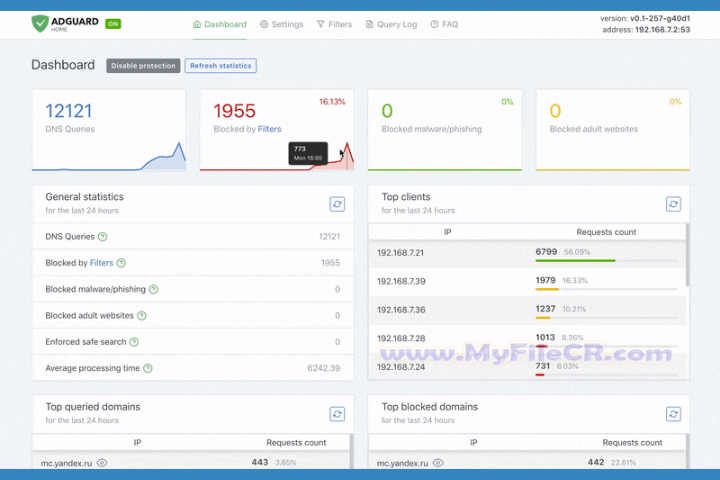Click the green ON status badge

coord(114,23)
